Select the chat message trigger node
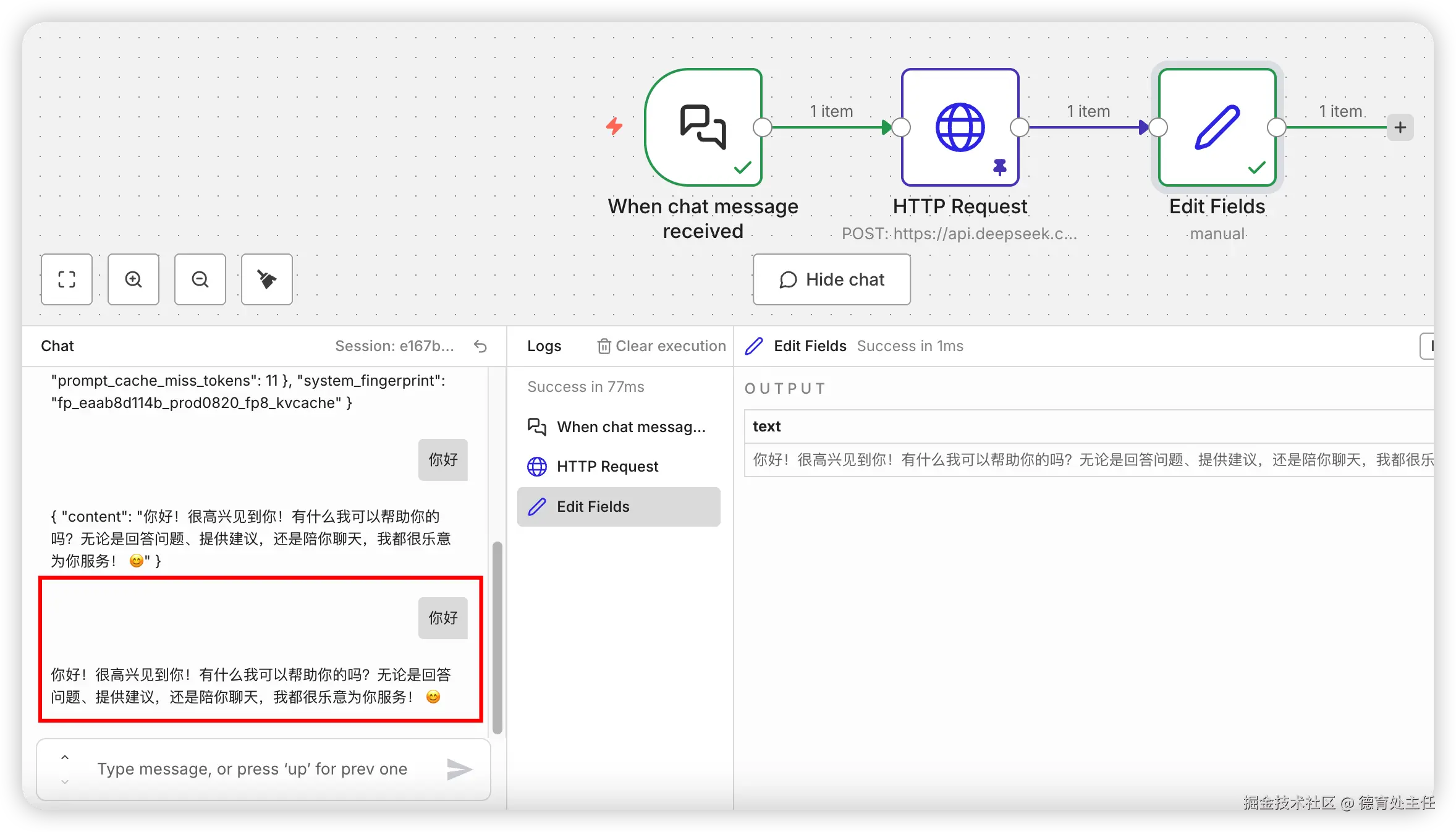1456x832 pixels. pyautogui.click(x=703, y=127)
